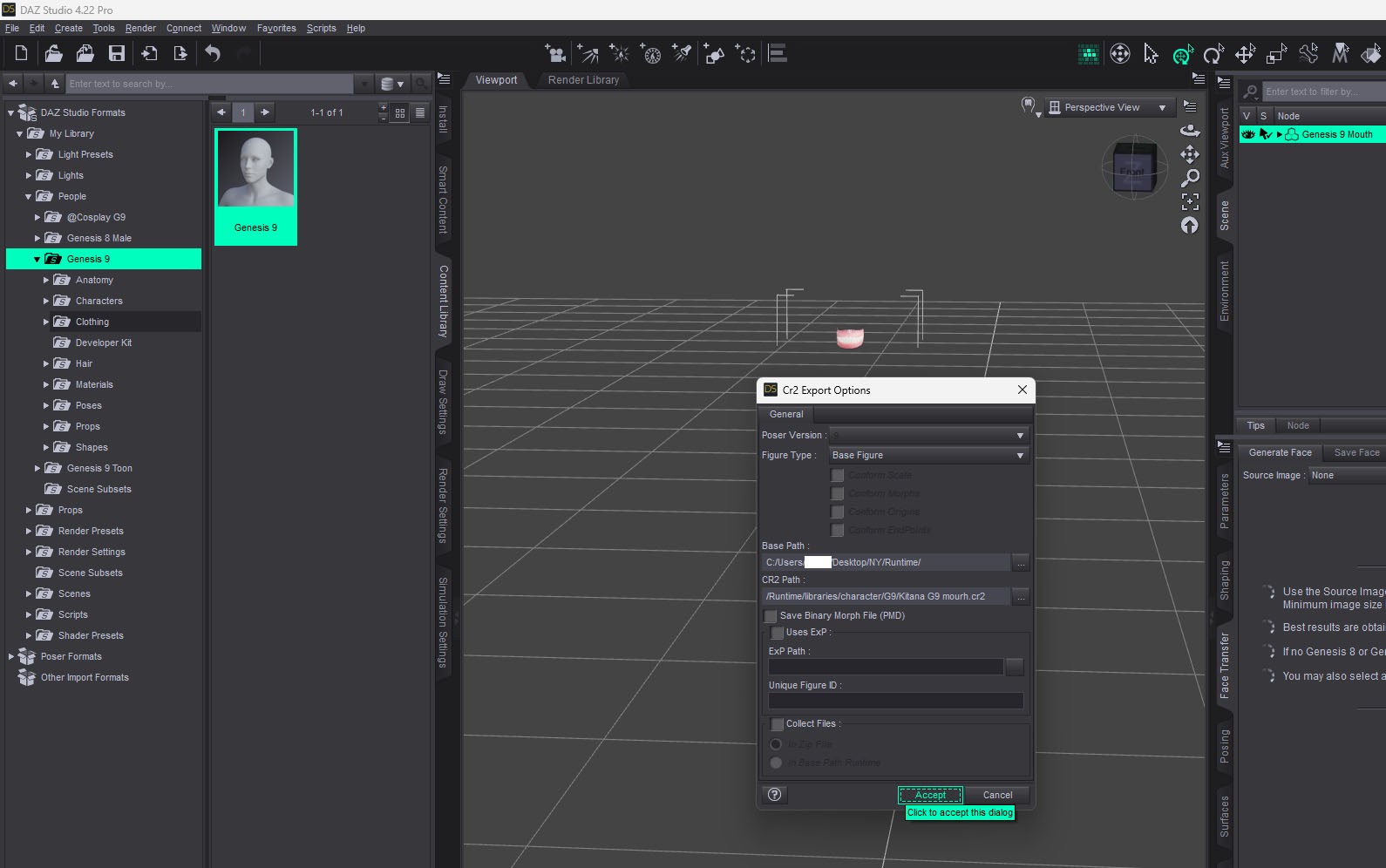Go to next page in content library
The width and height of the screenshot is (1386, 868).
pos(265,112)
